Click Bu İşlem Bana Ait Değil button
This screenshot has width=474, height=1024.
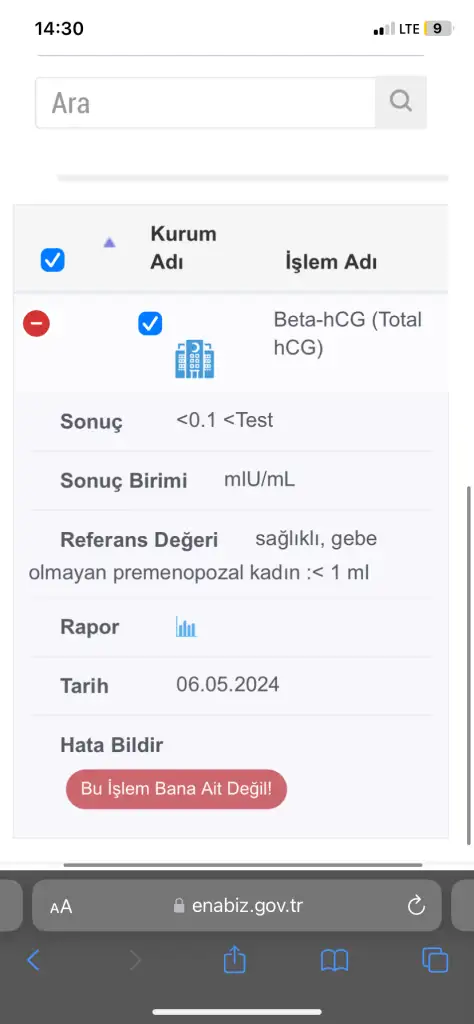[176, 789]
